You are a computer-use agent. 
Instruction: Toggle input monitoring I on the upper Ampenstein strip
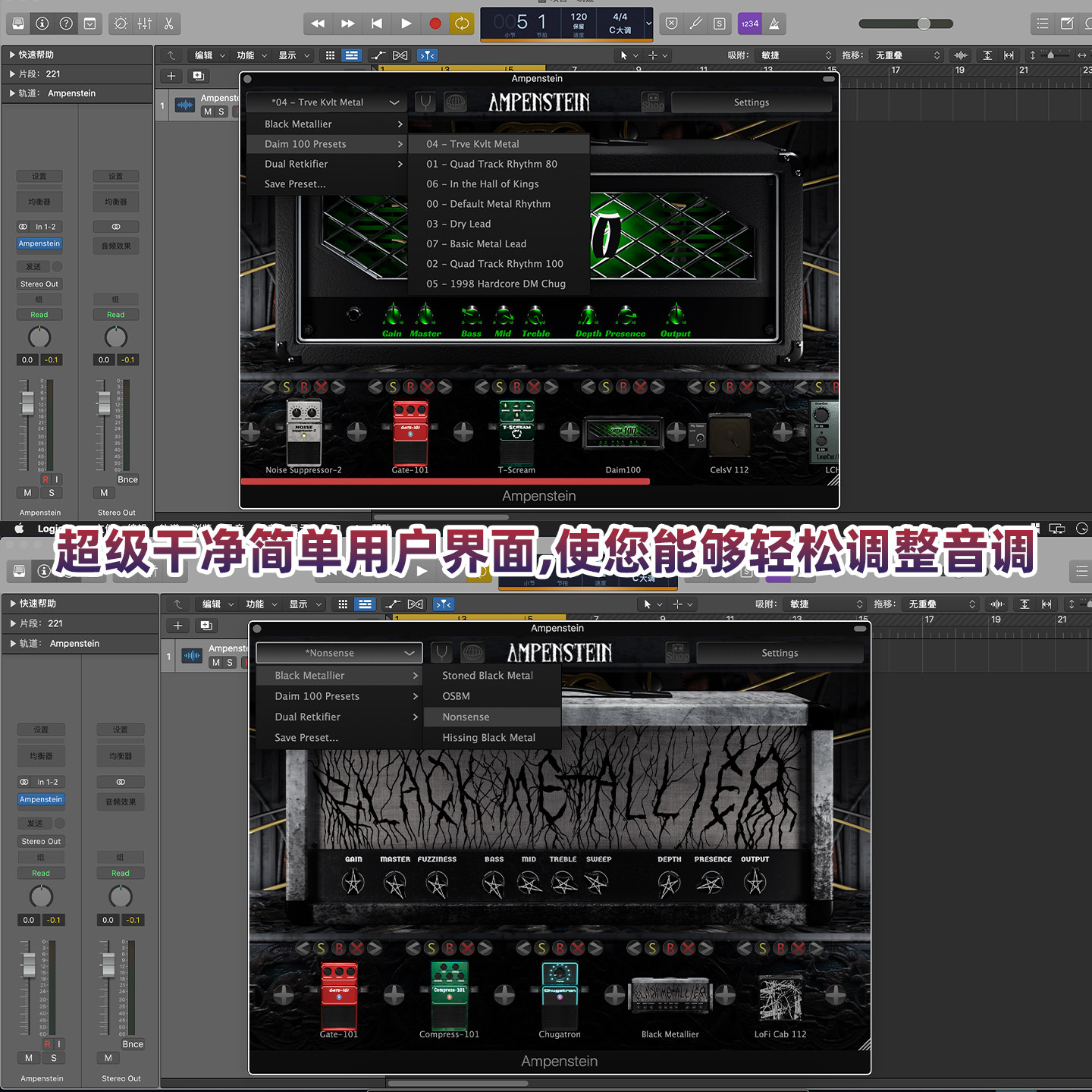point(56,479)
